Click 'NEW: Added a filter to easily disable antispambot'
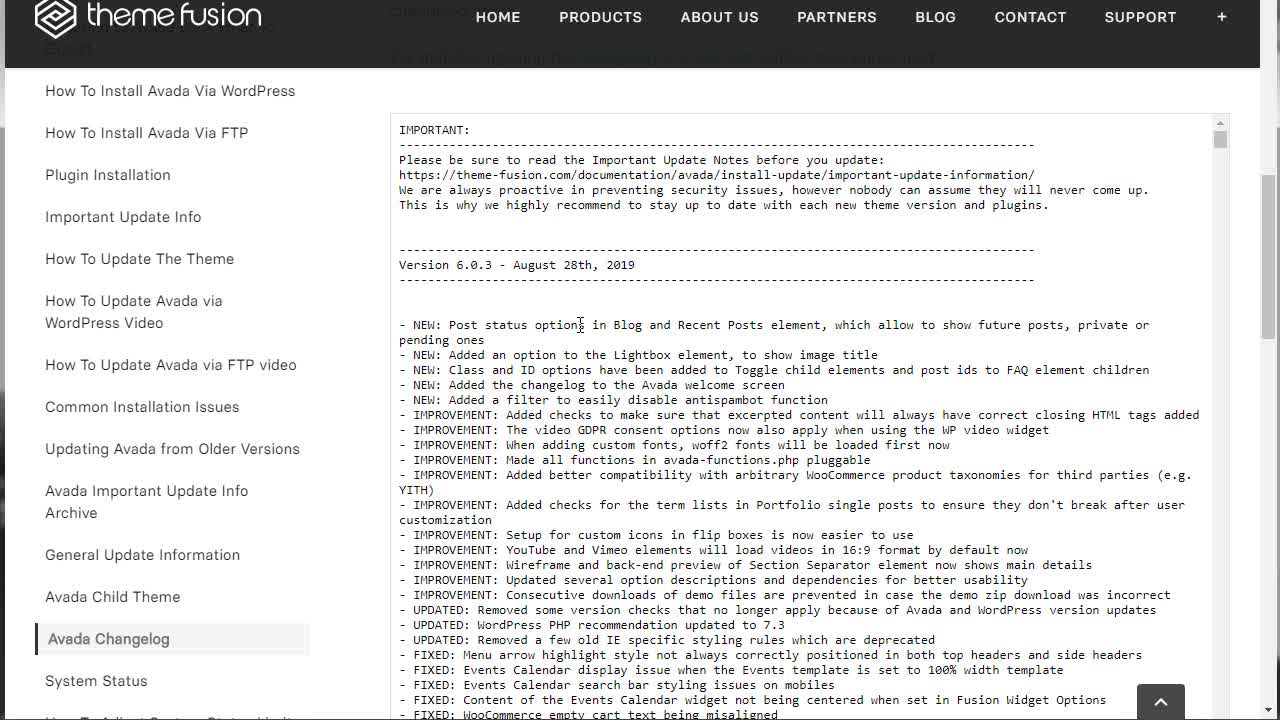The width and height of the screenshot is (1280, 720). pyautogui.click(x=613, y=400)
